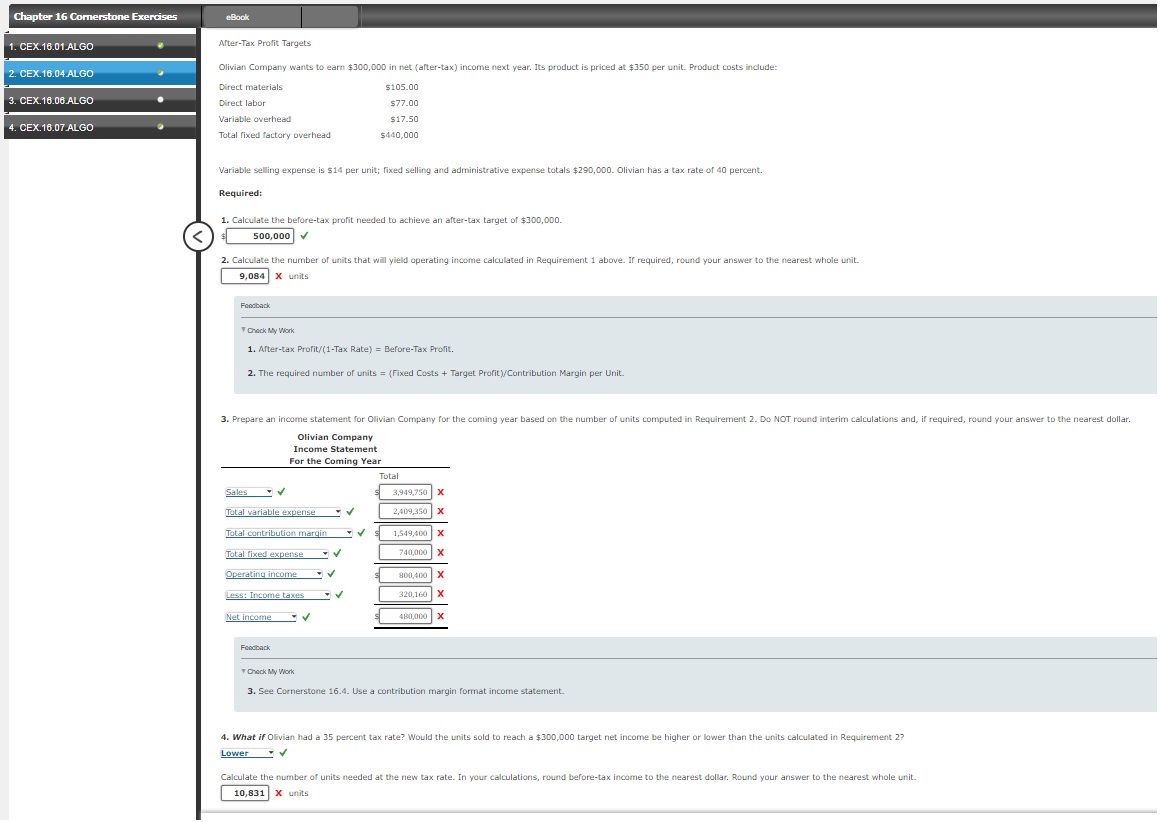The height and width of the screenshot is (822, 1160).
Task: Click the green check beside Less: Income taxes
Action: [x=339, y=594]
